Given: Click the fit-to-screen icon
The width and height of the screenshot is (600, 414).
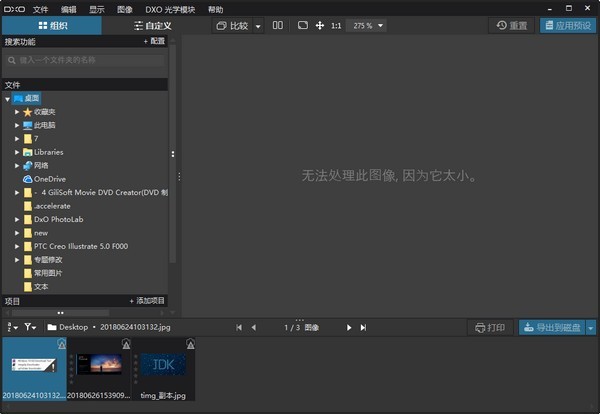Looking at the screenshot, I should coord(303,25).
